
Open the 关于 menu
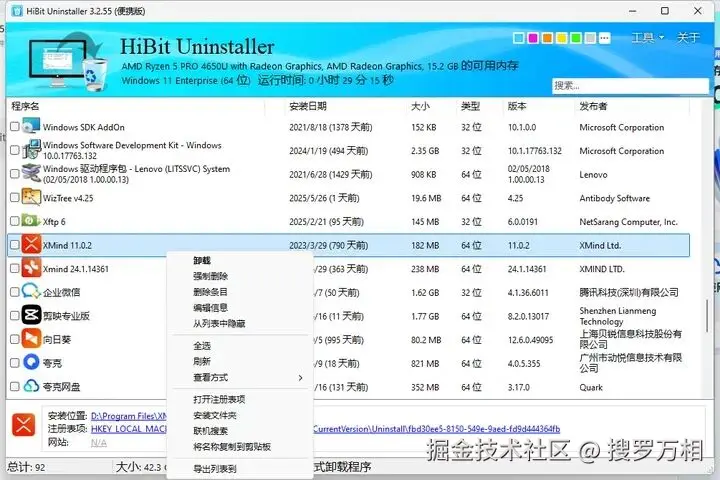(688, 38)
